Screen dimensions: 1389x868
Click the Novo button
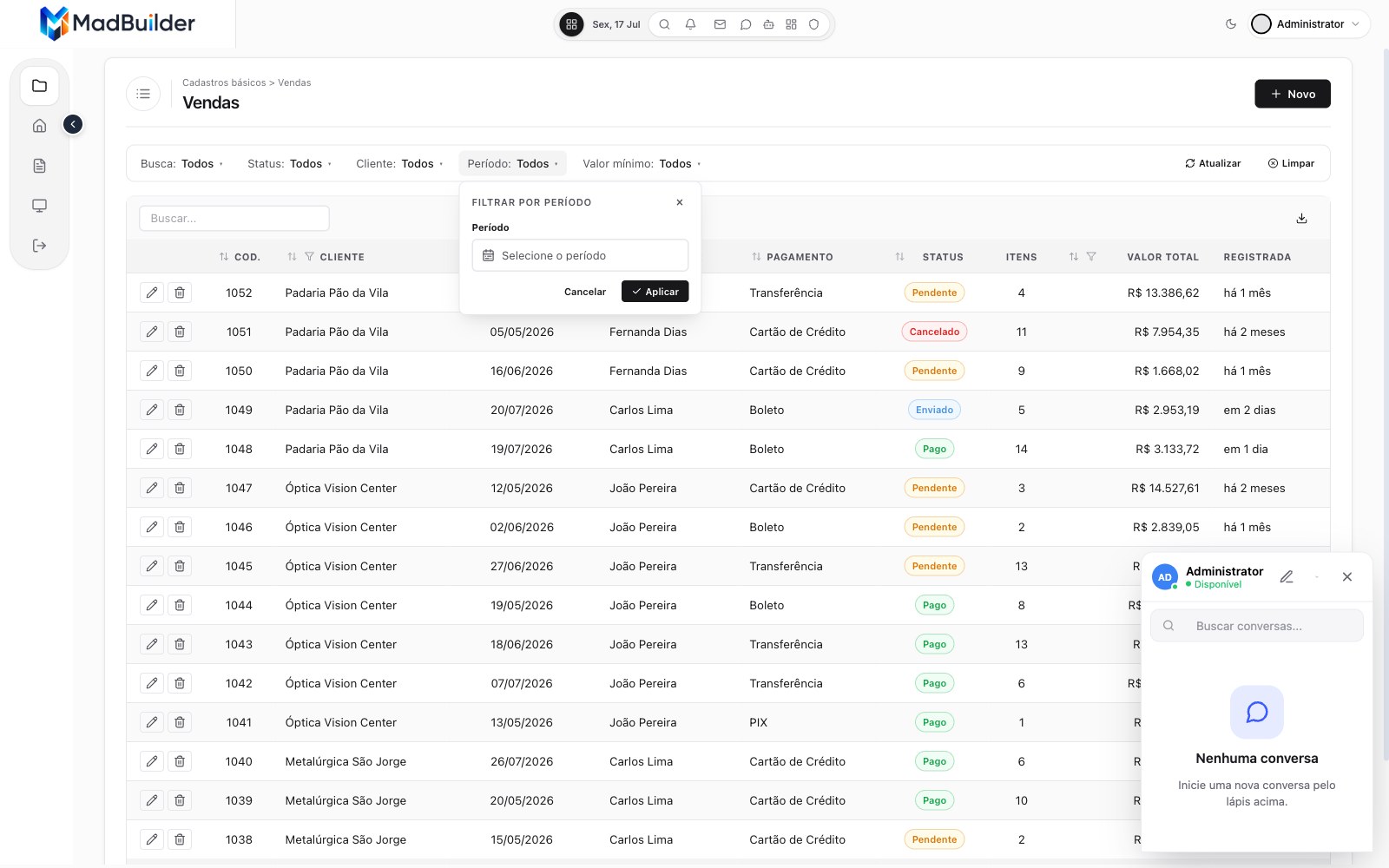1293,94
